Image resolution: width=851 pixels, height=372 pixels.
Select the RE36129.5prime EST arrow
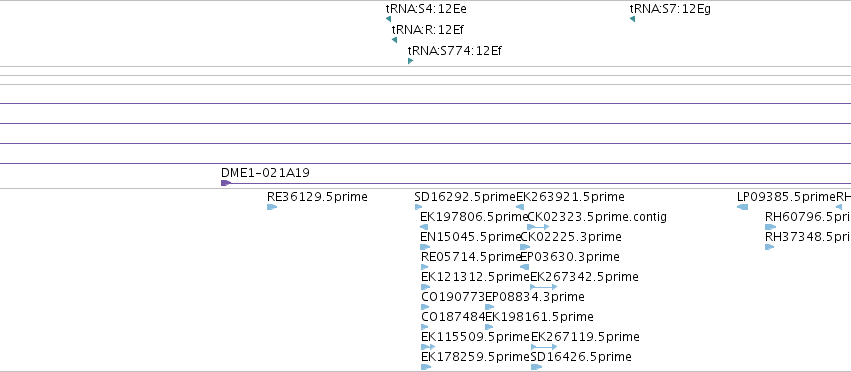pos(272,207)
